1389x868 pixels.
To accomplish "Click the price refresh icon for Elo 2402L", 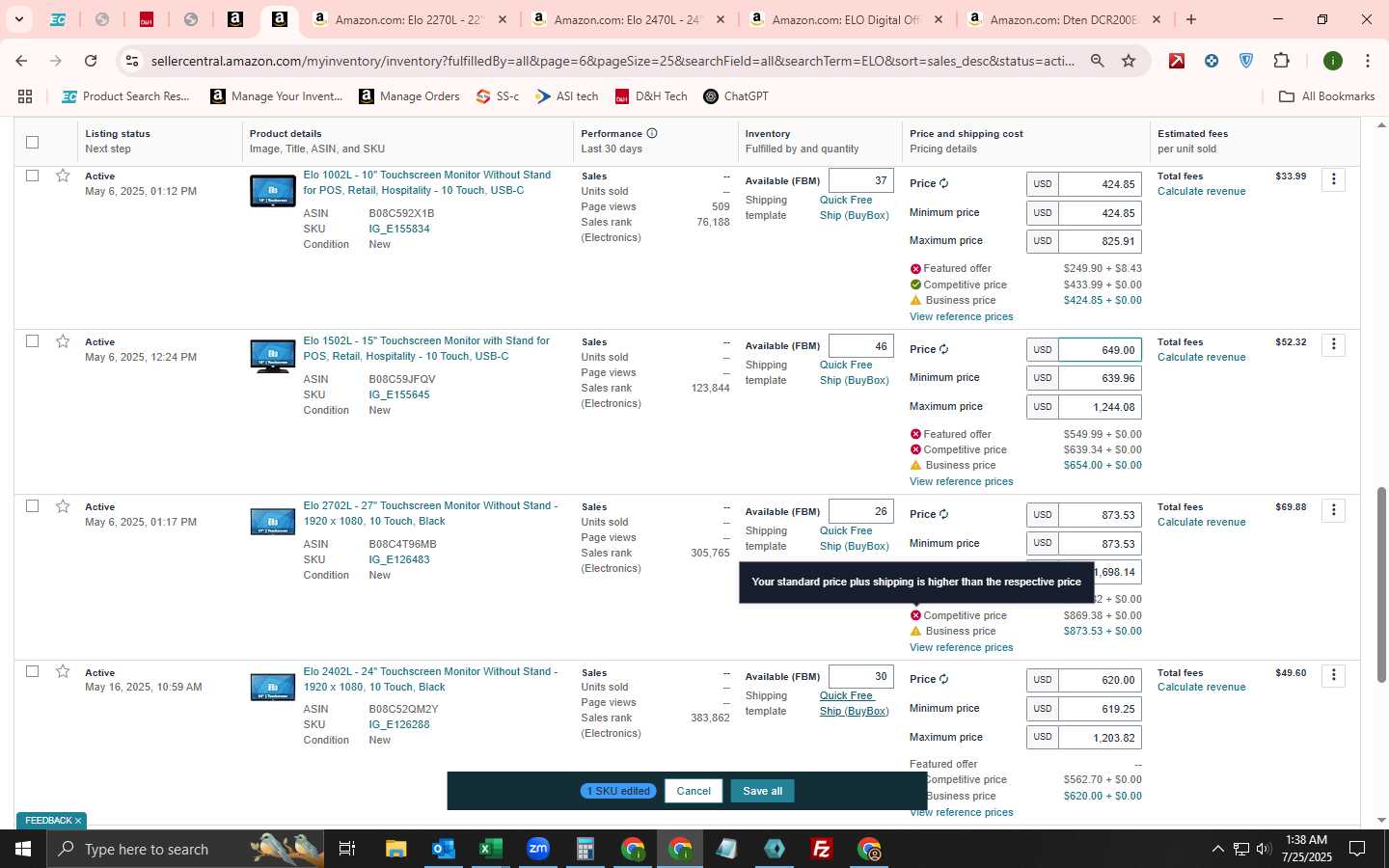I will [943, 679].
